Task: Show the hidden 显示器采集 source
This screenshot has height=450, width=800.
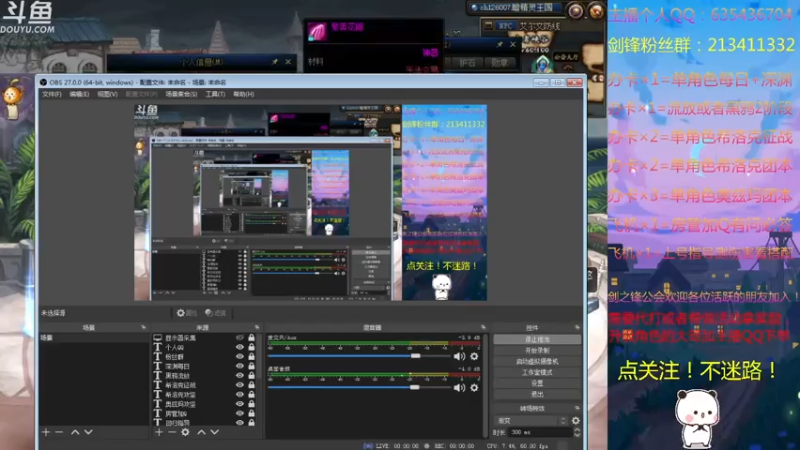Action: click(239, 338)
